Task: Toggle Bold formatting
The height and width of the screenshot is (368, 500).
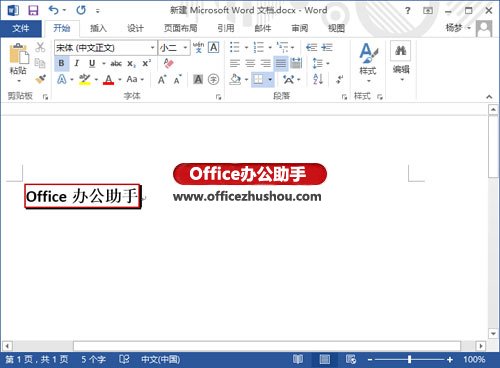Action: (x=62, y=63)
